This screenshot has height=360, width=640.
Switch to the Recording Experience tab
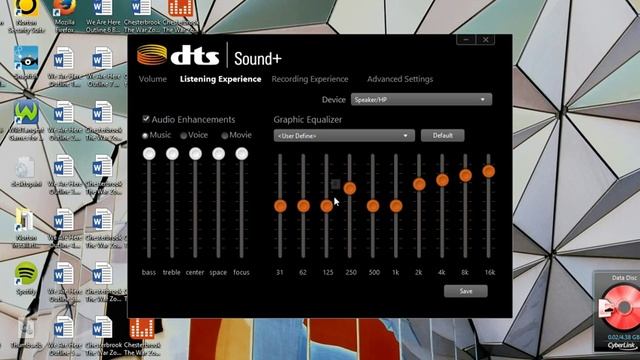310,79
